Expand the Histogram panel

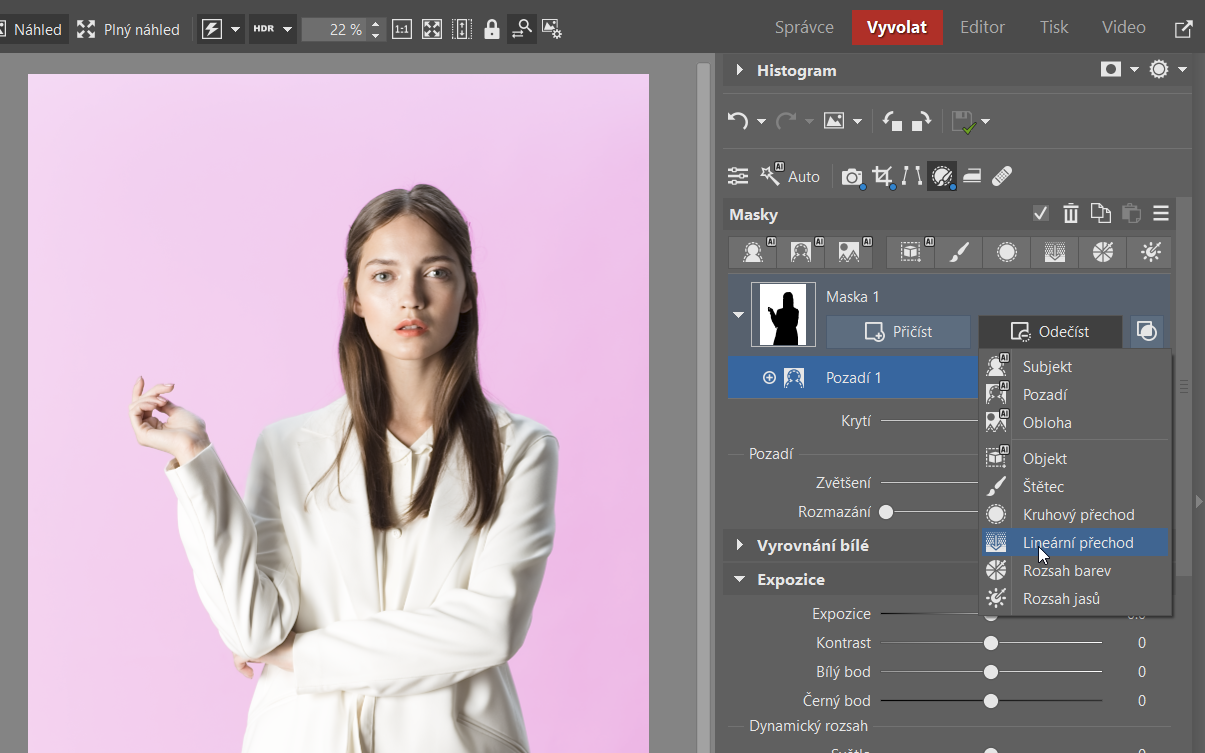(740, 70)
